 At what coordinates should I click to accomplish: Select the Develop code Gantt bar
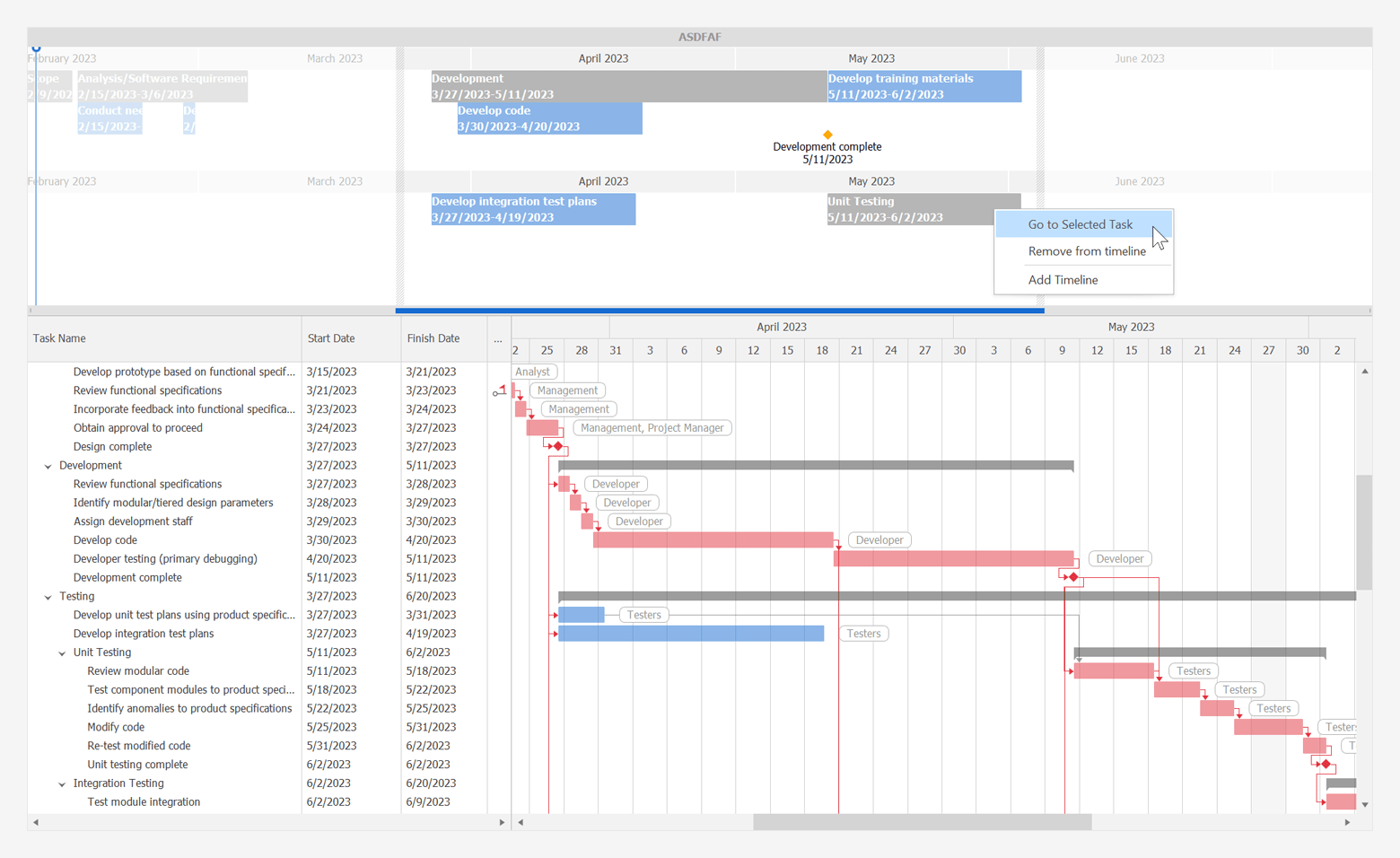coord(713,540)
